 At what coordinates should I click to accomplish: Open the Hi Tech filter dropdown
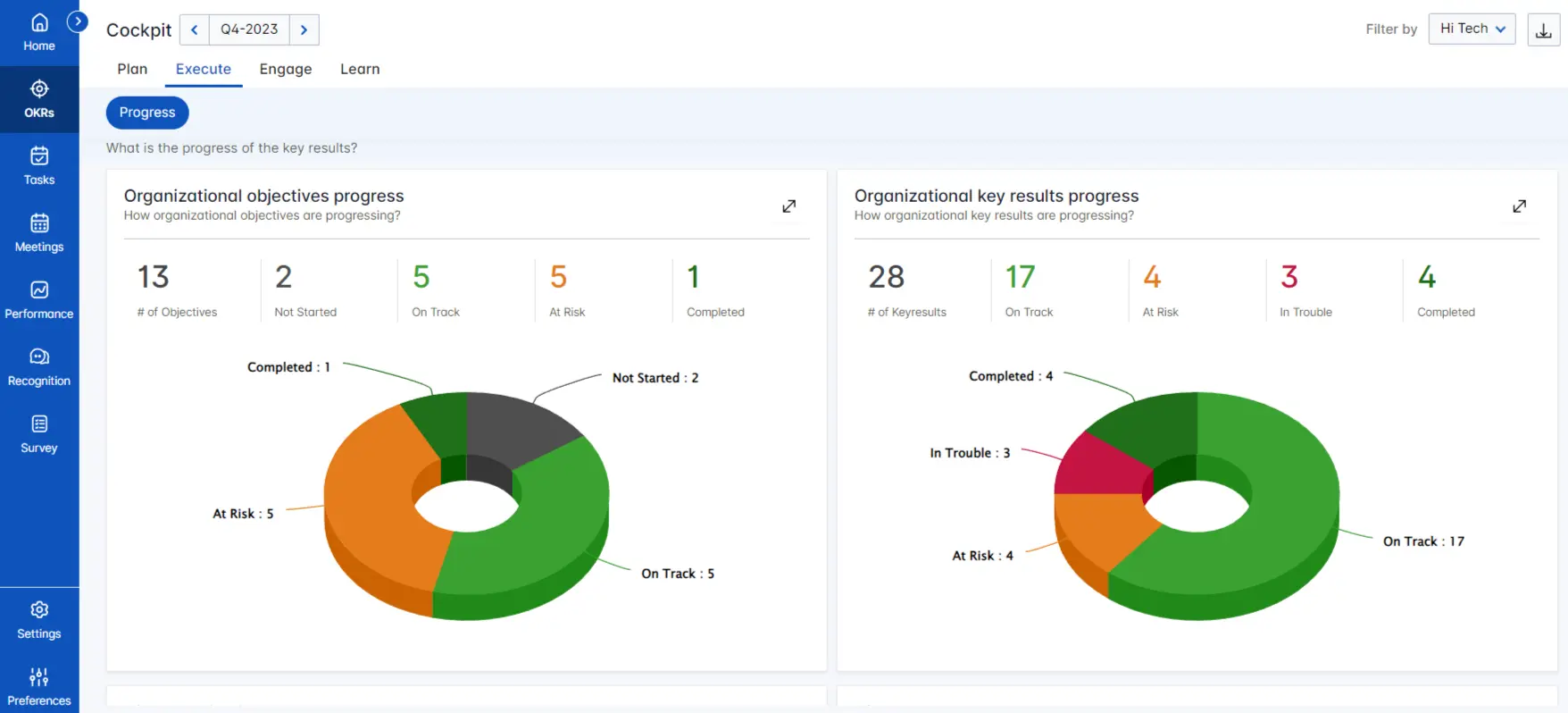click(x=1472, y=29)
